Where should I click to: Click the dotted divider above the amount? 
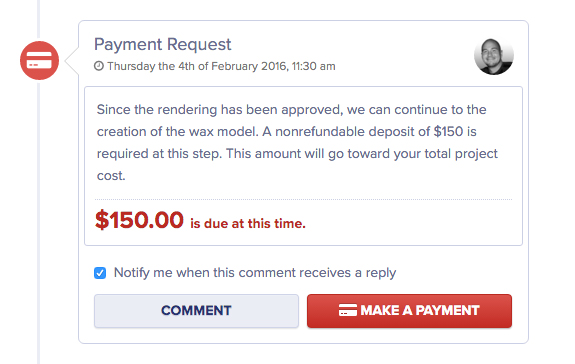click(303, 200)
